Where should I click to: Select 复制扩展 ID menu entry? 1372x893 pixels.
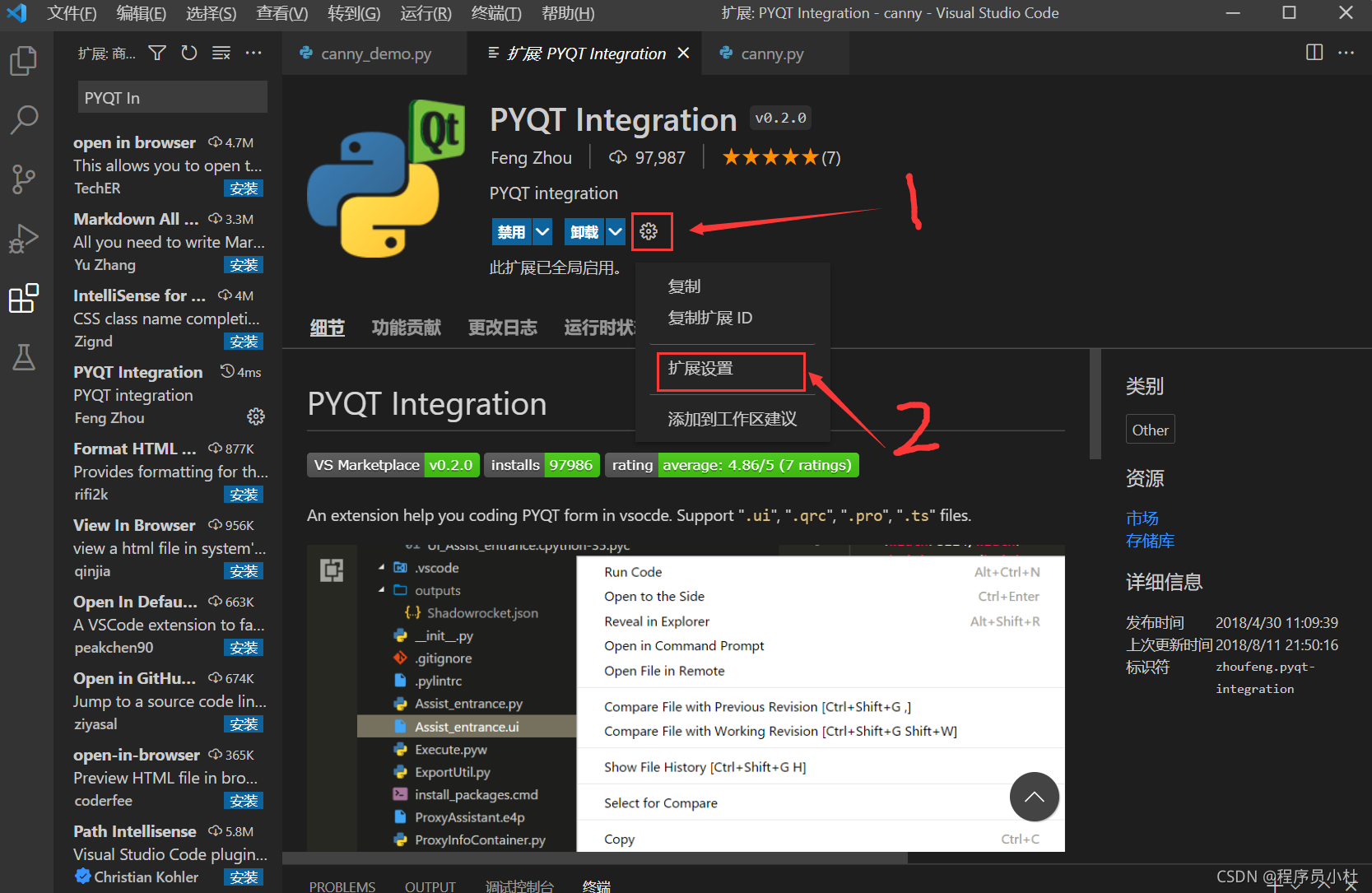pos(733,318)
